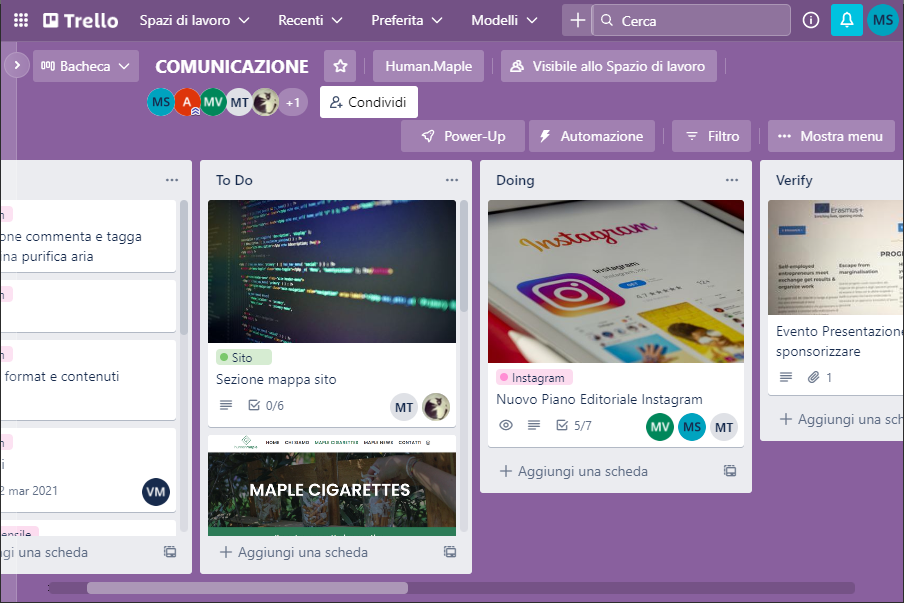
Task: Add a card in To Do list
Action: tap(294, 552)
